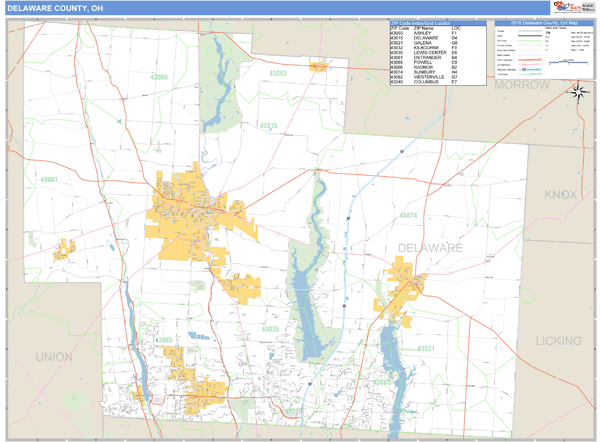Click the 43035 ZIP label on the map
This screenshot has height=442, width=600.
pos(270,329)
